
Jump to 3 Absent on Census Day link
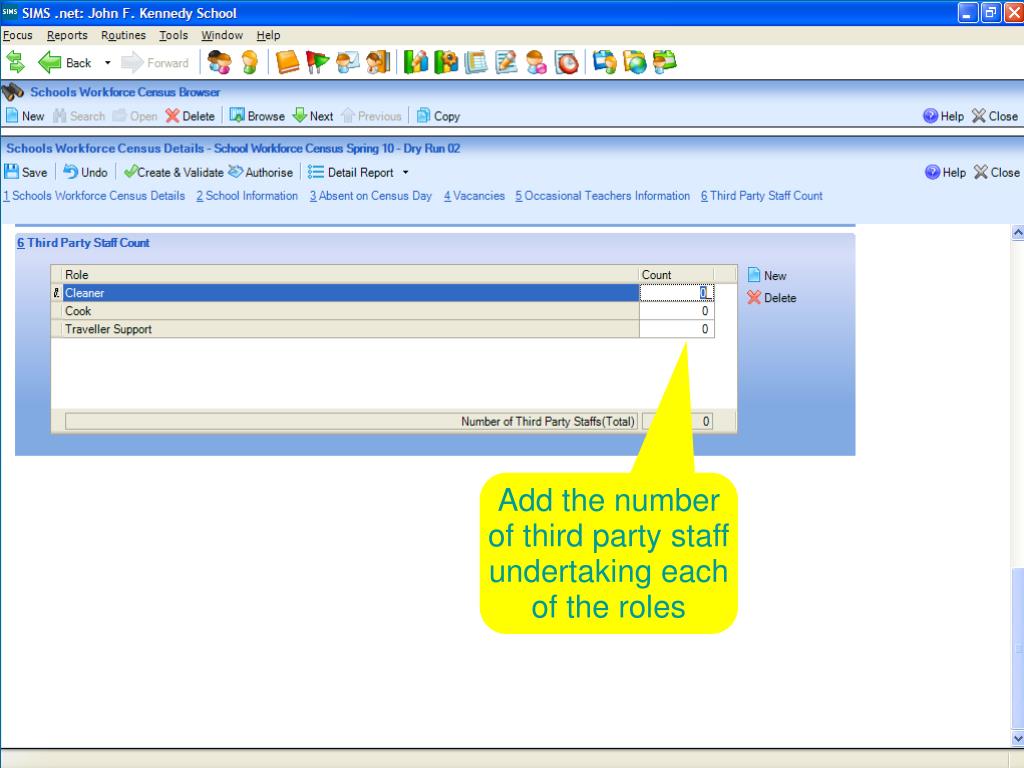(370, 196)
